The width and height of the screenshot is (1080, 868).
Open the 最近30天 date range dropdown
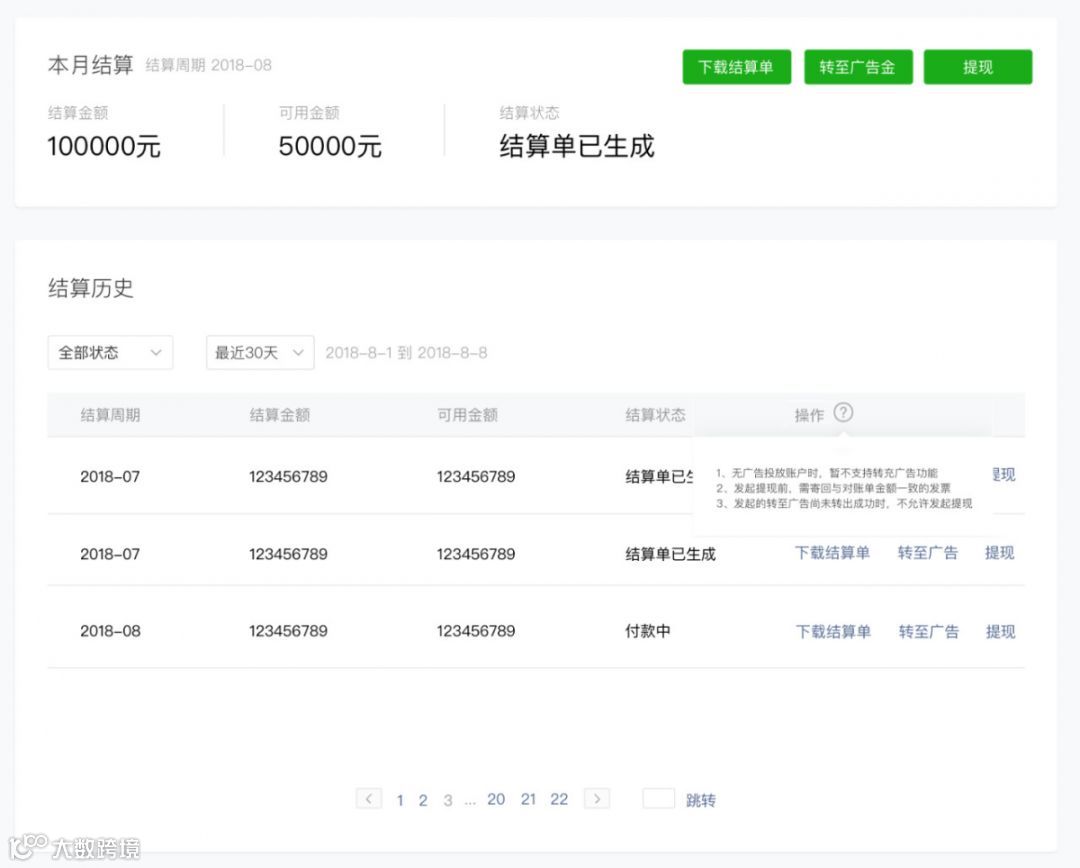click(x=260, y=353)
